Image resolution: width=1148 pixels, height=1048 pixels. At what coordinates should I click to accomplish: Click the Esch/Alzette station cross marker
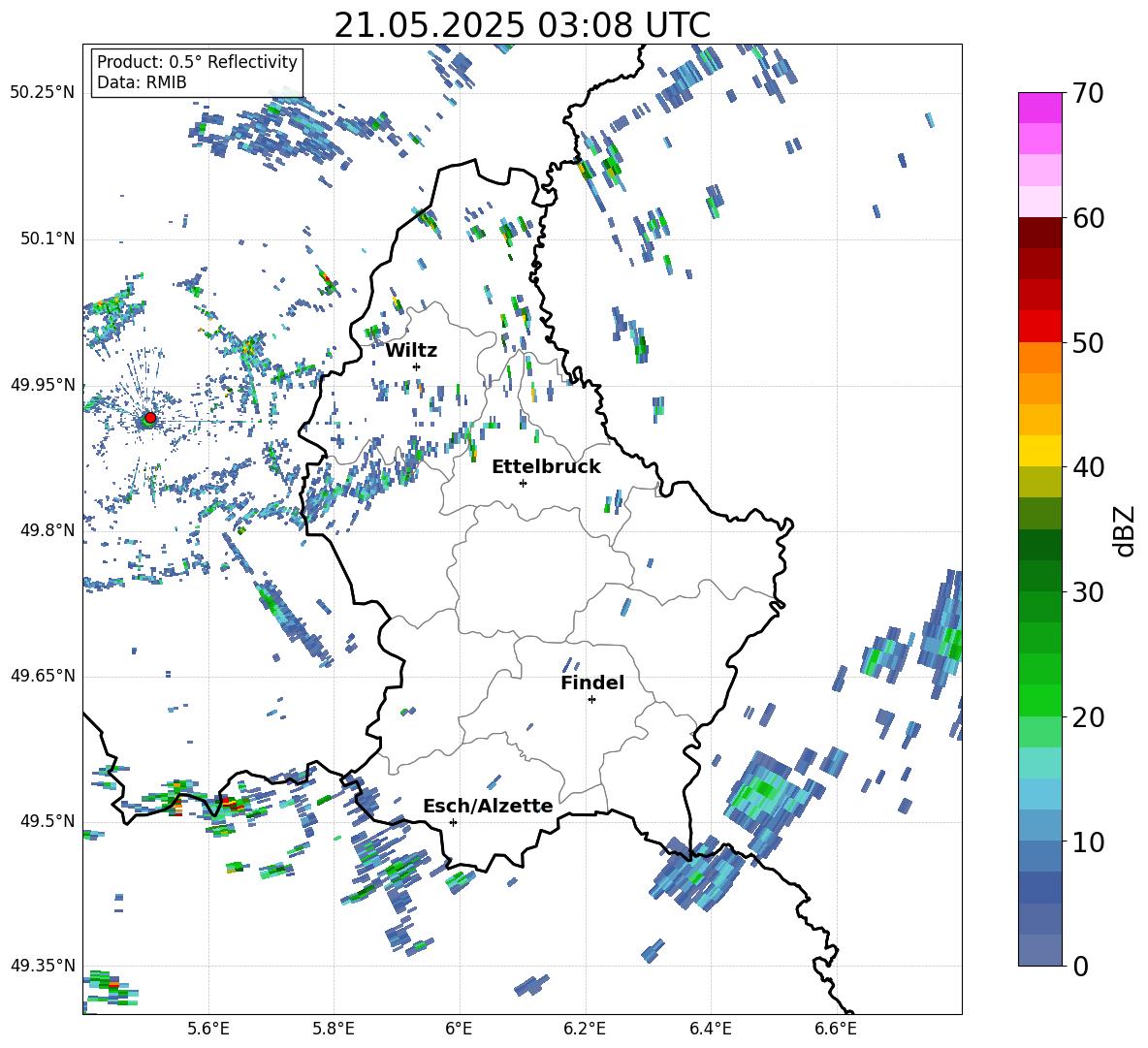pos(453,822)
